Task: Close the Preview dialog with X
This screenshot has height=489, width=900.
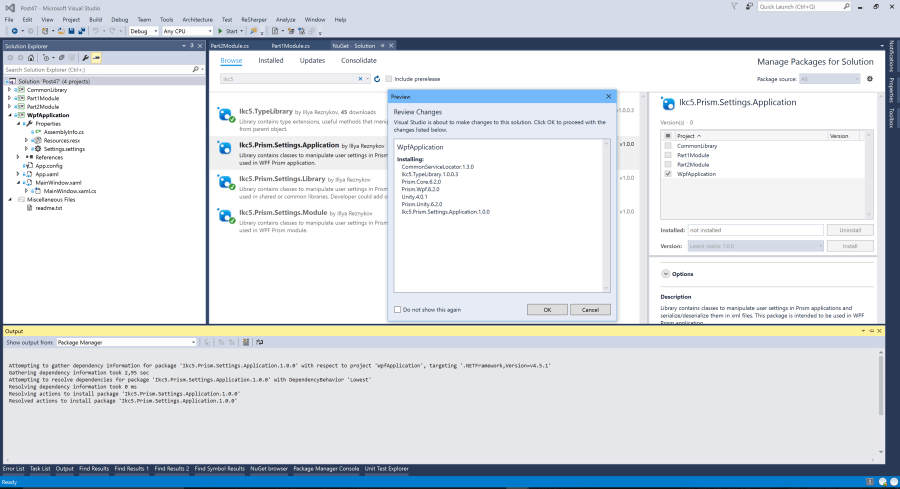Action: point(608,96)
